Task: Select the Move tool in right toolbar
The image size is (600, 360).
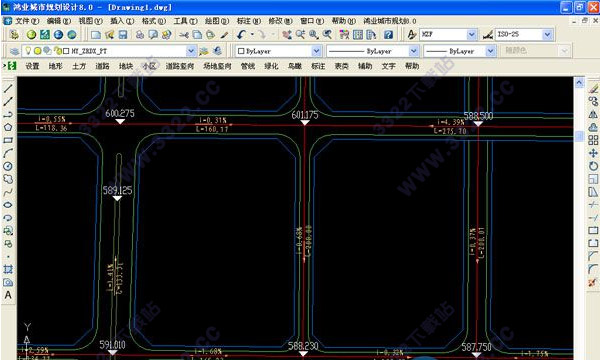Action: coord(593,153)
